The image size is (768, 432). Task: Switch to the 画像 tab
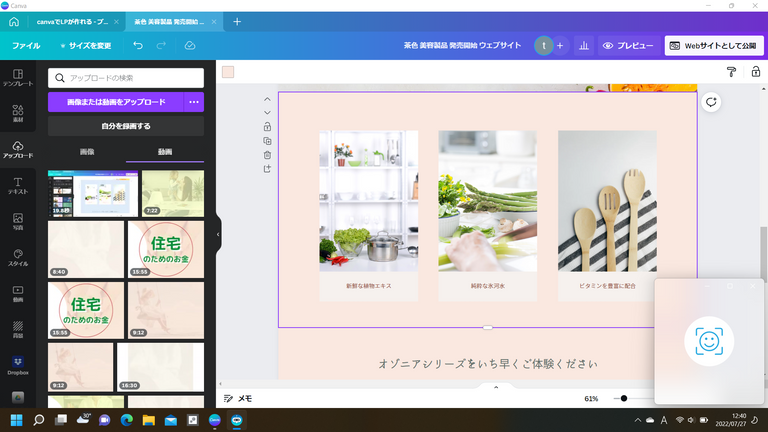coord(87,152)
